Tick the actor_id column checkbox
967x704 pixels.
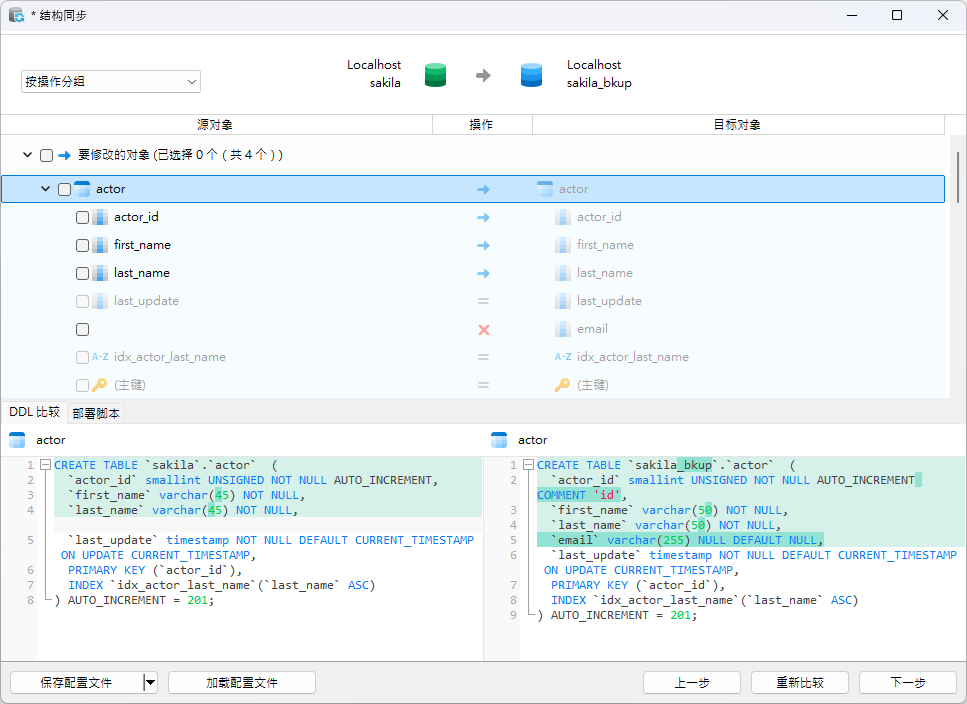83,217
